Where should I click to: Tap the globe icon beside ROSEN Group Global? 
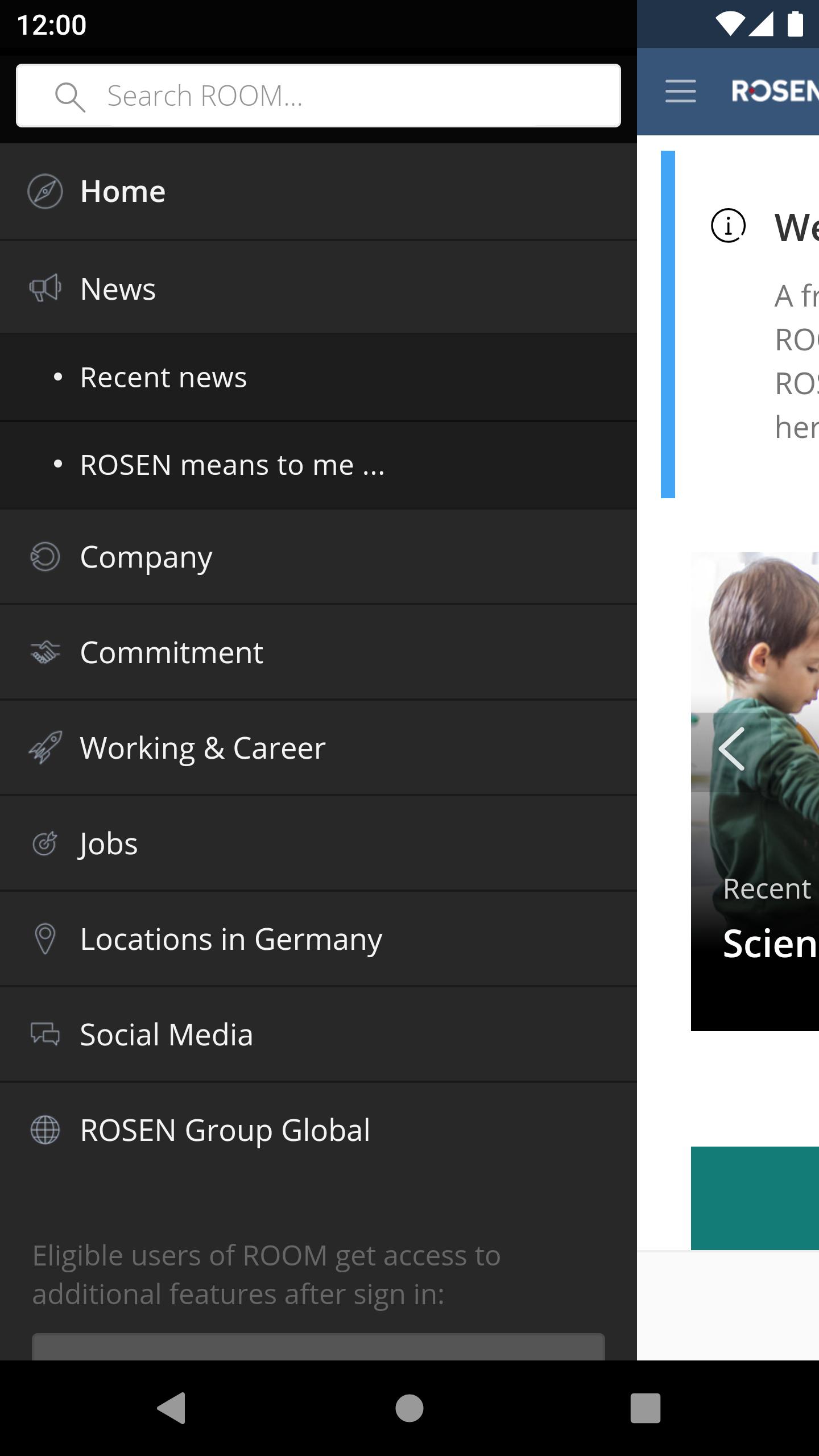coord(45,1130)
